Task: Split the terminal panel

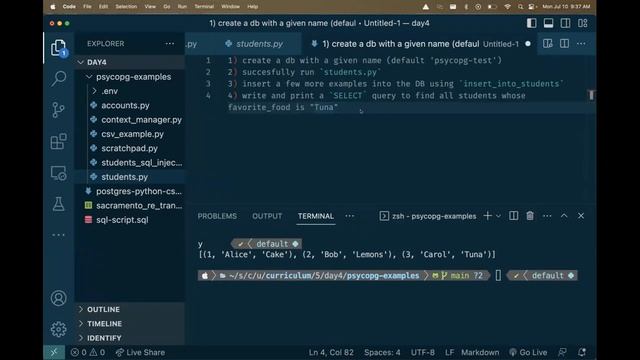Action: (x=513, y=216)
